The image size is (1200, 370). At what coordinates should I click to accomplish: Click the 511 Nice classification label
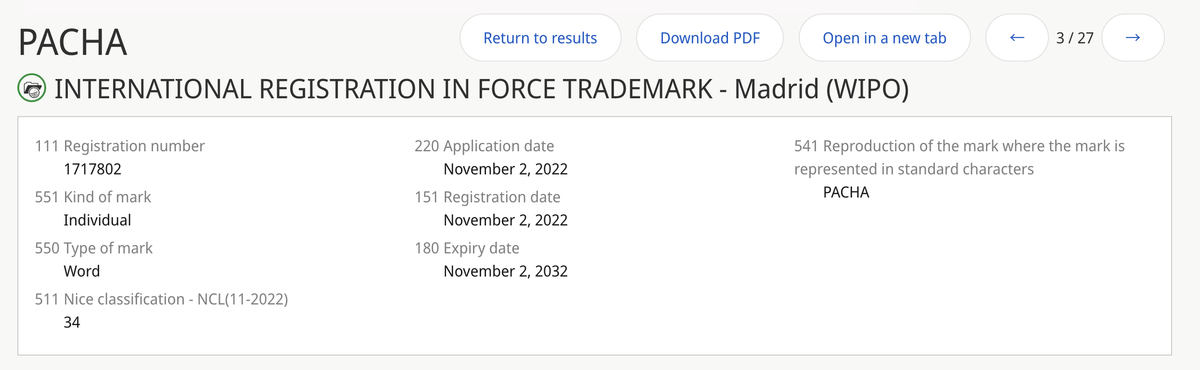pos(162,299)
